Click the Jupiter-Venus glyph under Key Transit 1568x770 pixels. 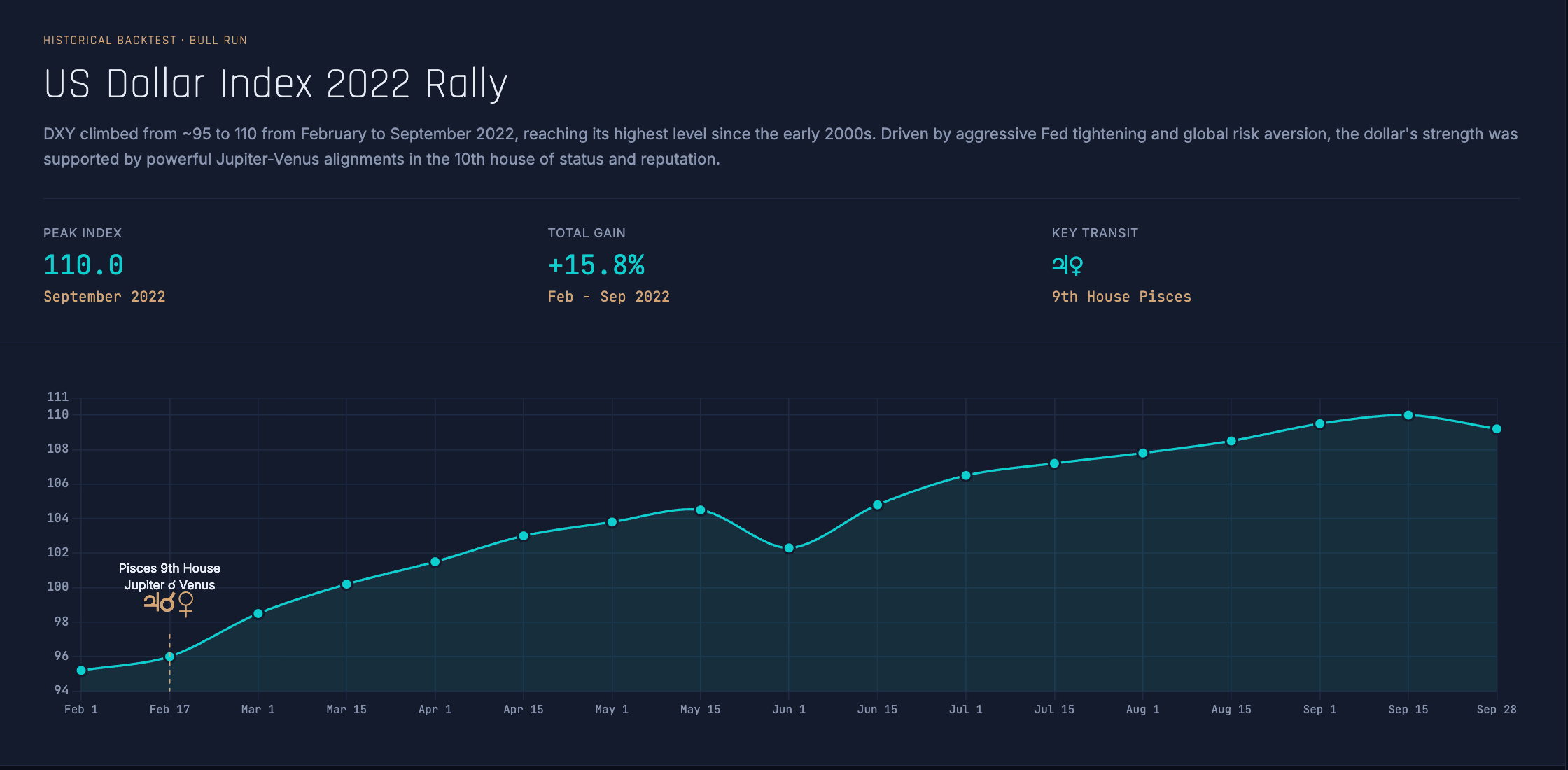(1067, 265)
